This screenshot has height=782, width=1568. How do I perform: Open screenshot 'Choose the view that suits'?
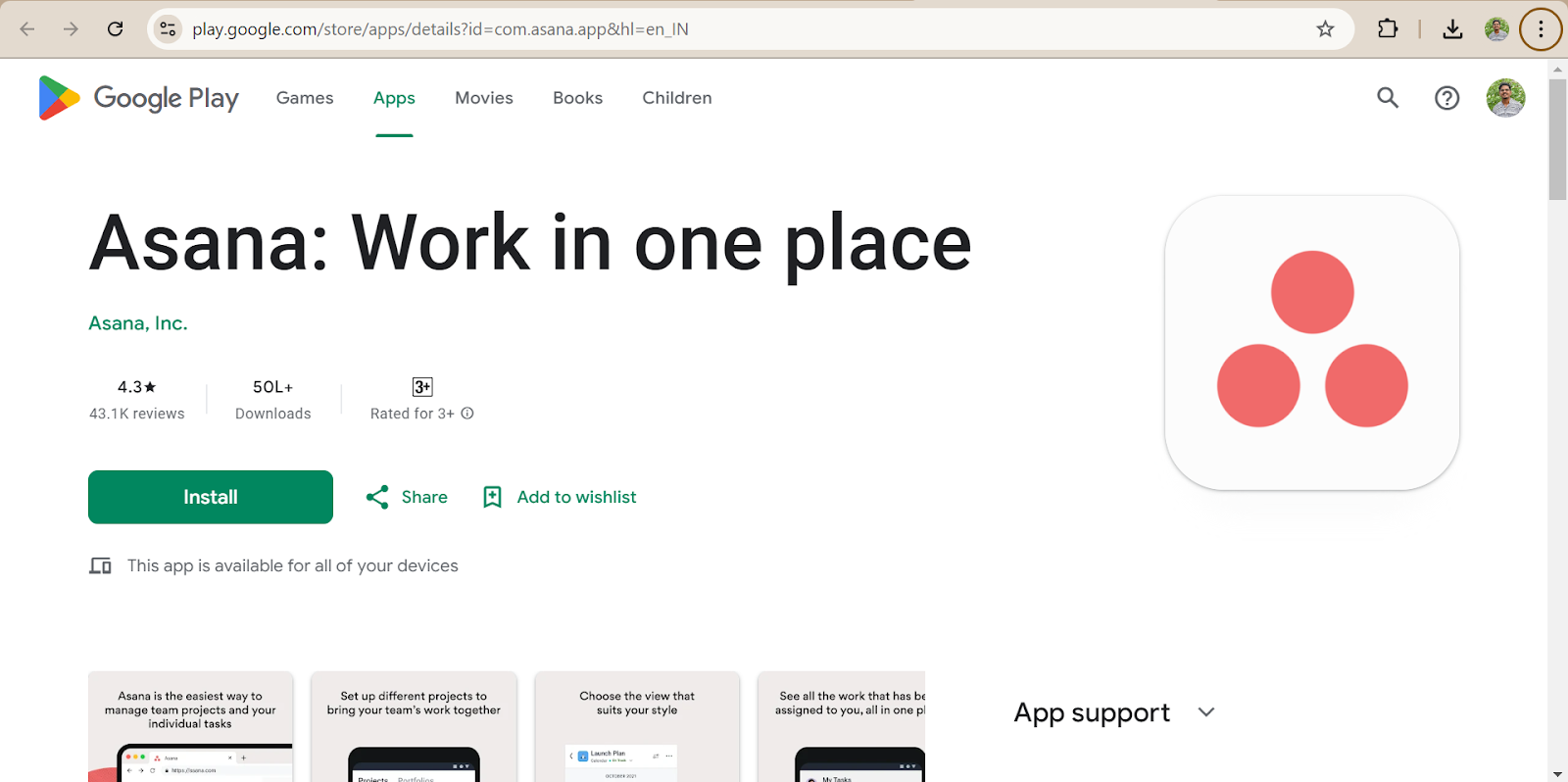[x=637, y=727]
